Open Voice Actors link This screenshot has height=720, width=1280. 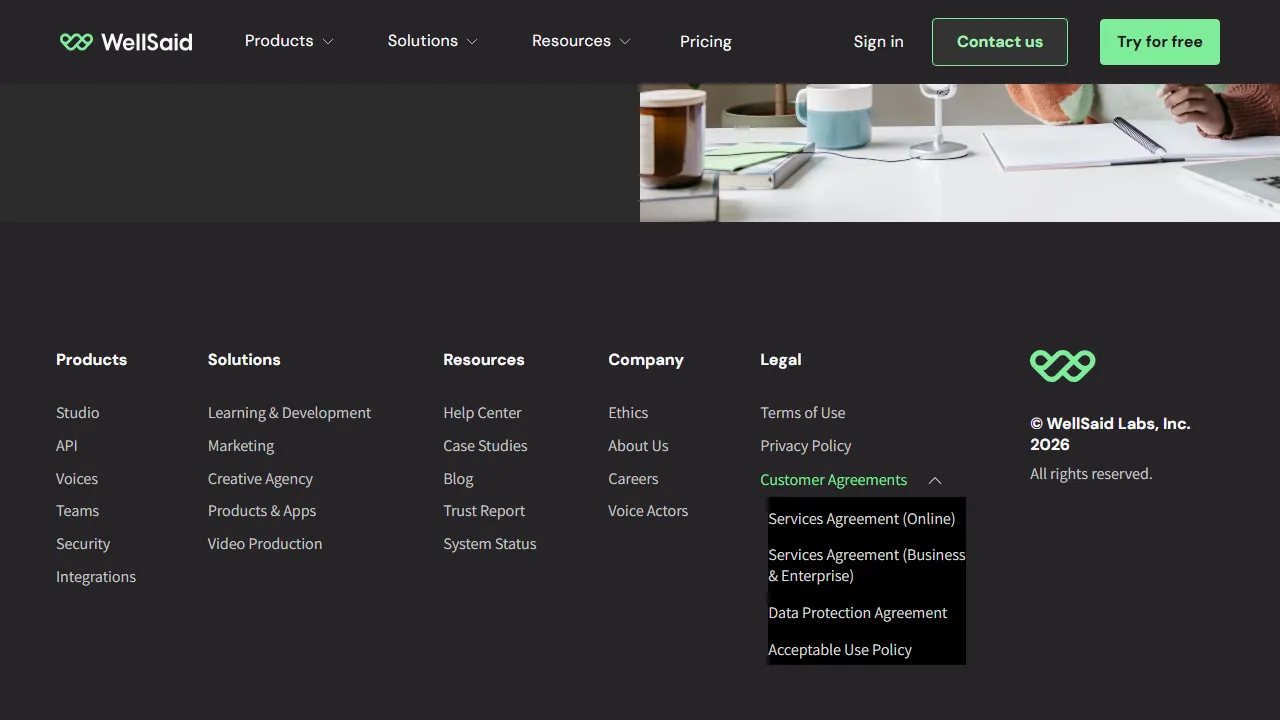[x=648, y=511]
